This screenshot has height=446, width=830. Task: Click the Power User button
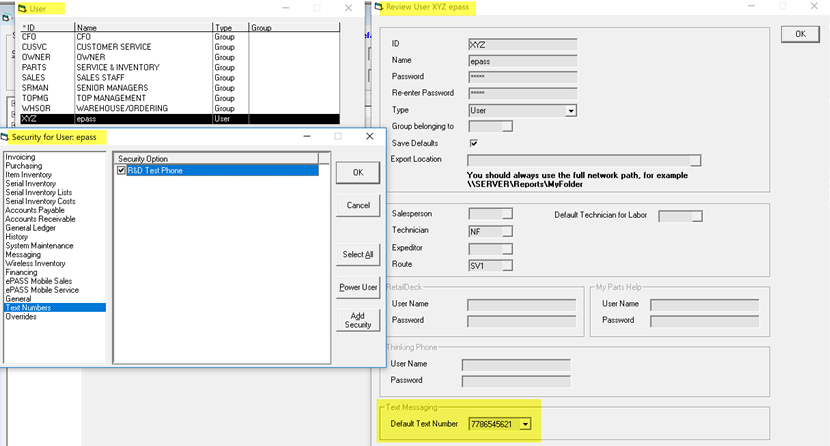[358, 287]
